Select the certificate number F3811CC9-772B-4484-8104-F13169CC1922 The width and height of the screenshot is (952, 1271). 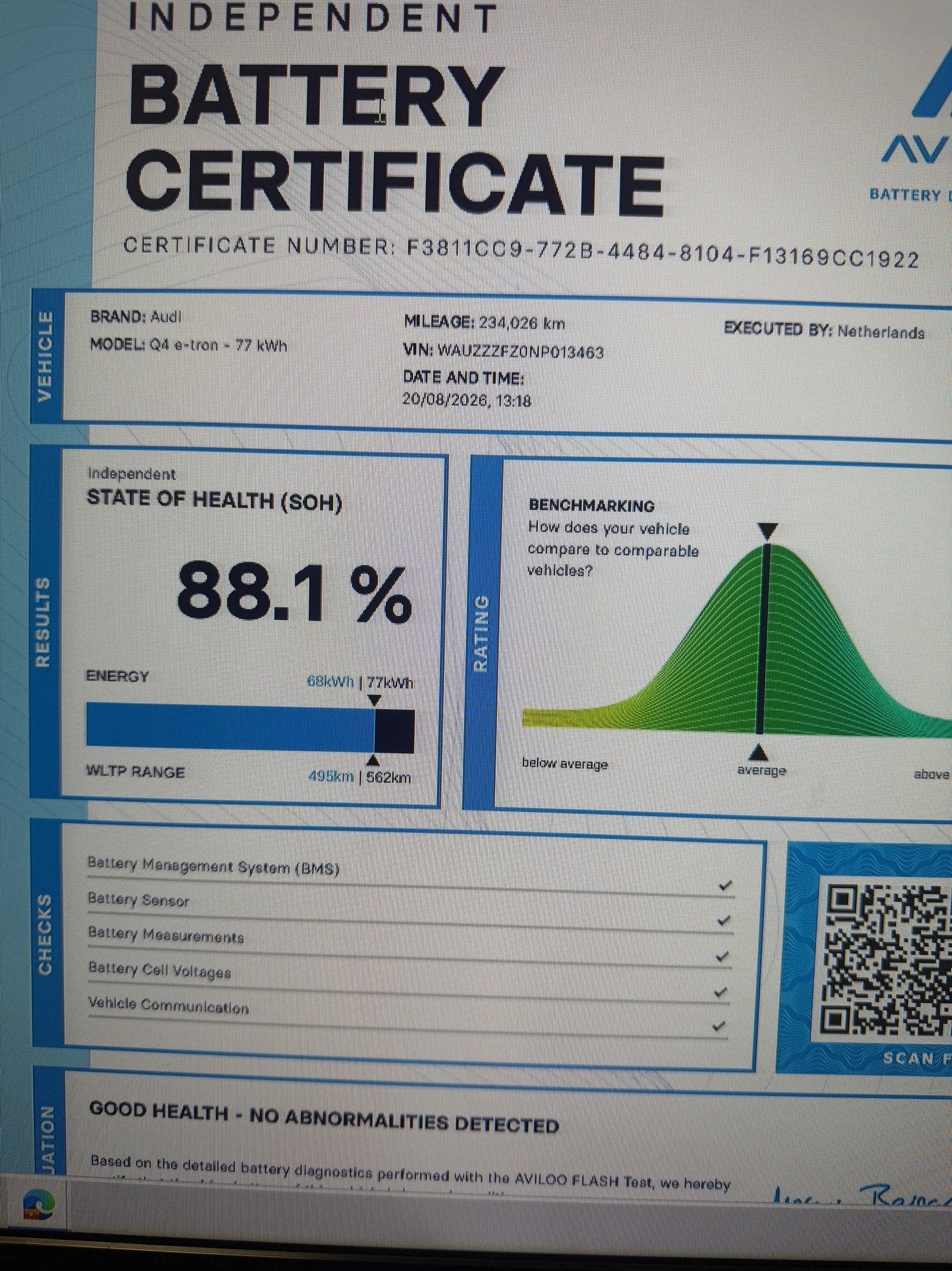point(663,254)
